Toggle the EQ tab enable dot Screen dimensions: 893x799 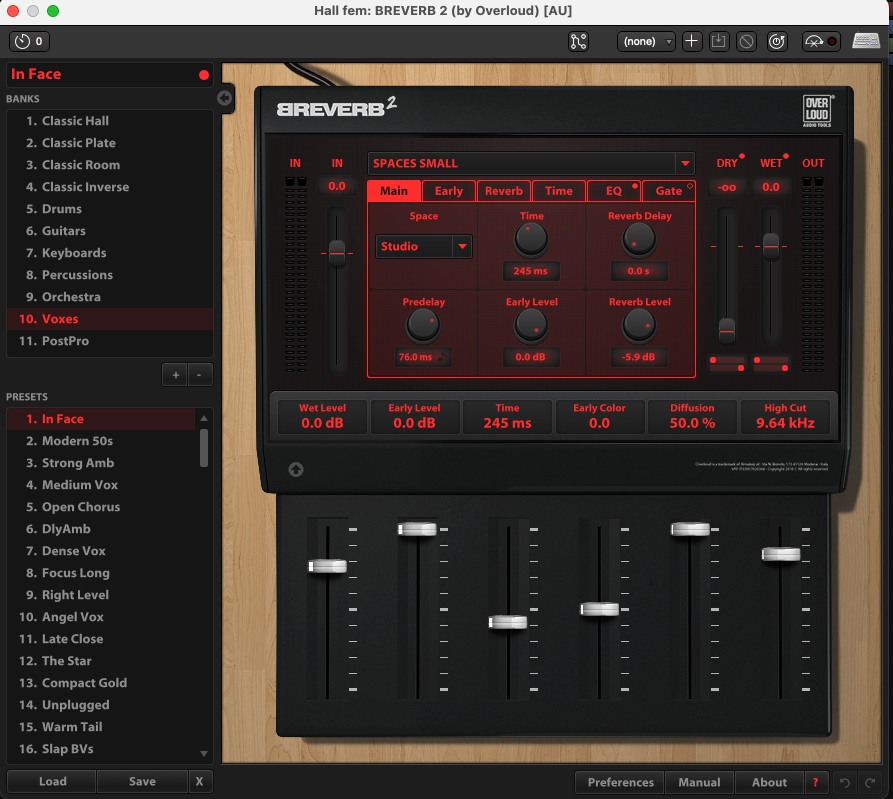[635, 186]
